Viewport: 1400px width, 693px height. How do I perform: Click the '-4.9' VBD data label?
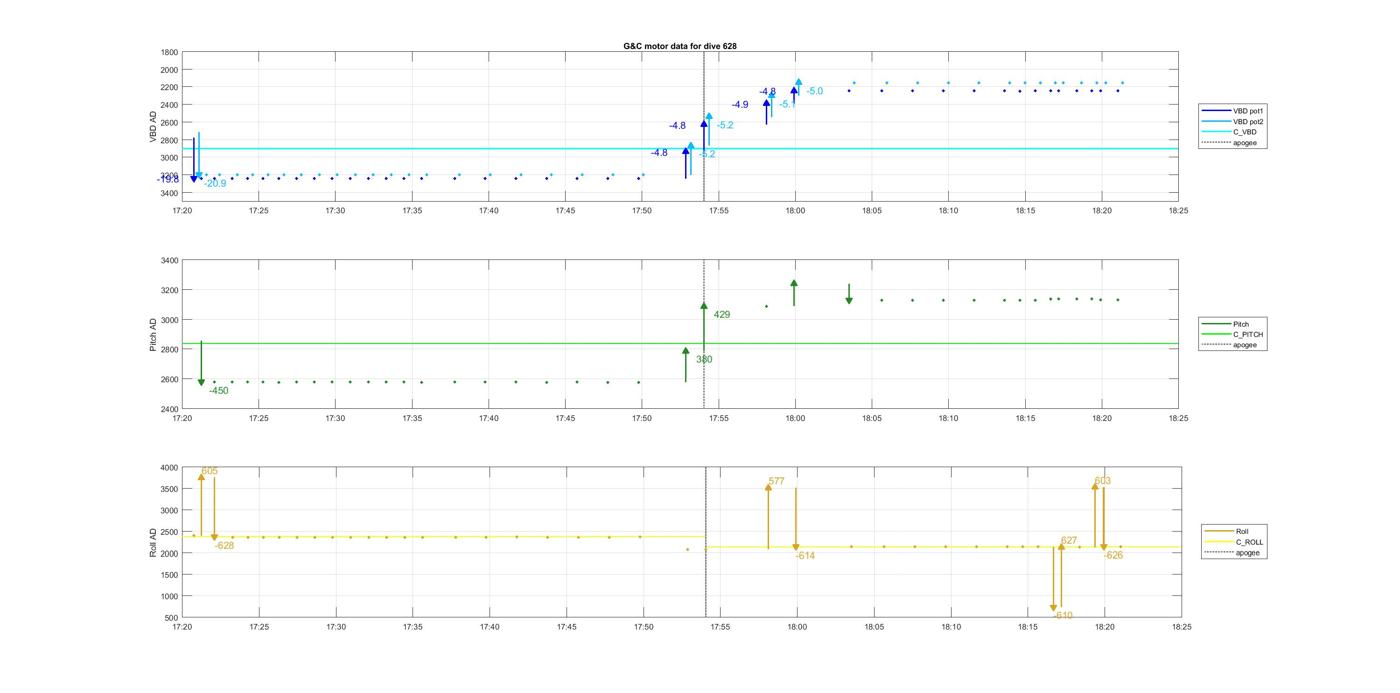(x=739, y=104)
